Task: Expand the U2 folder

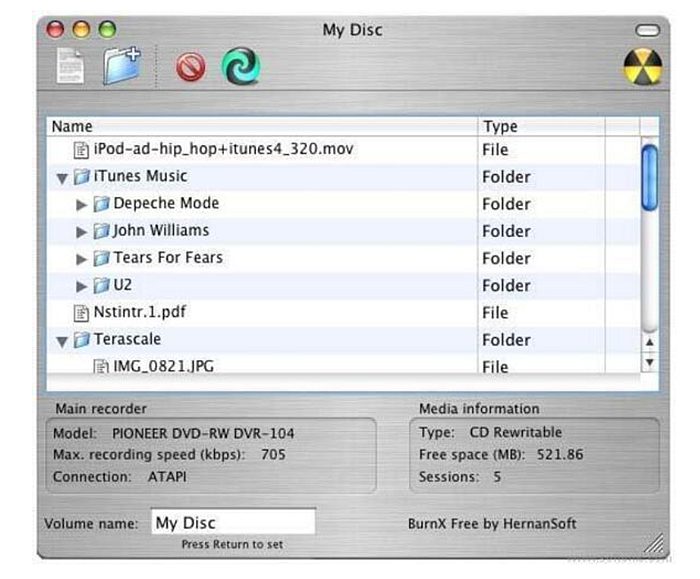Action: [x=81, y=287]
